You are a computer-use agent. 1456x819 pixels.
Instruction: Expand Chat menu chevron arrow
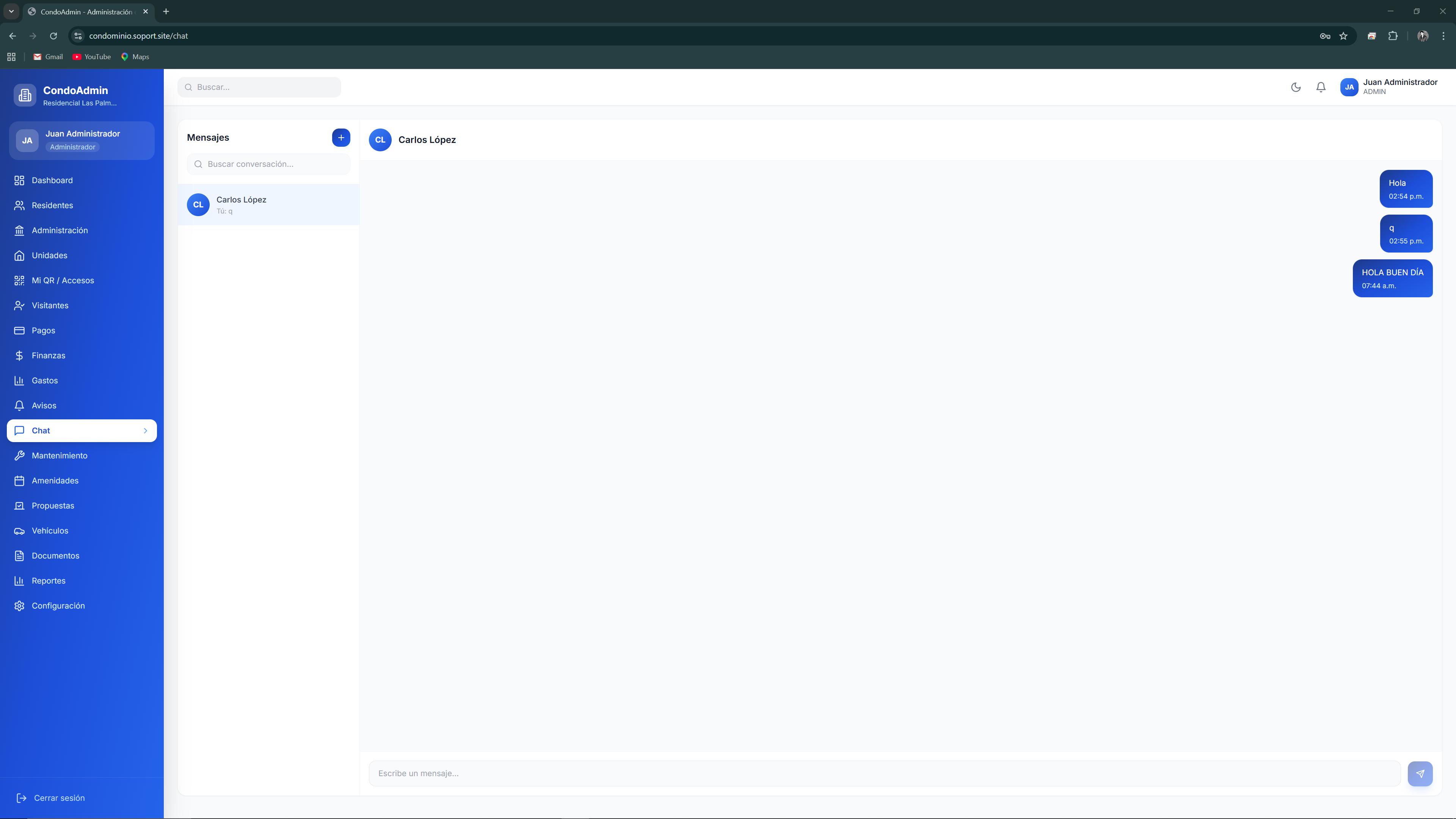tap(145, 431)
